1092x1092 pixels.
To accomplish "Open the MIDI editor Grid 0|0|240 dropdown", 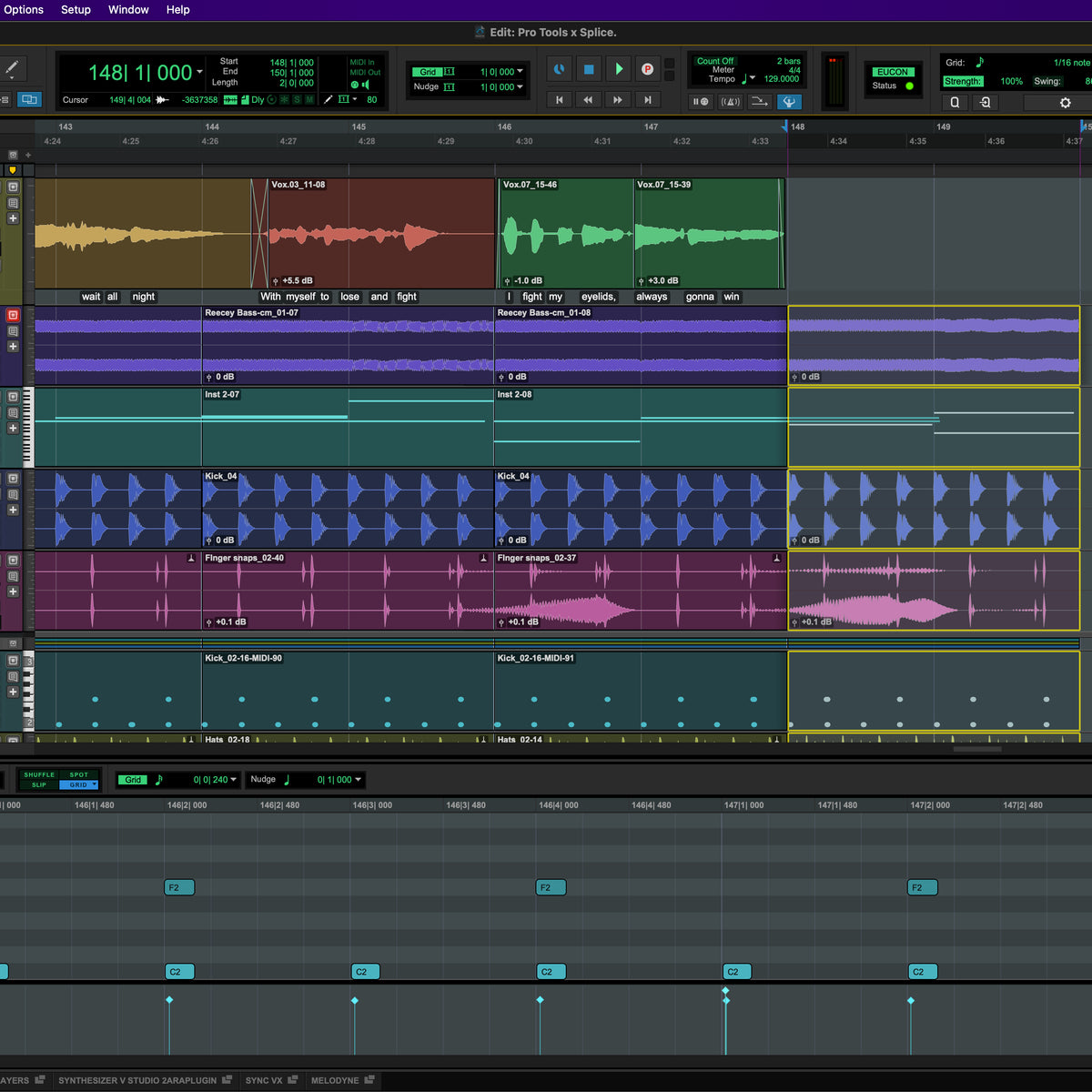I will (x=234, y=780).
